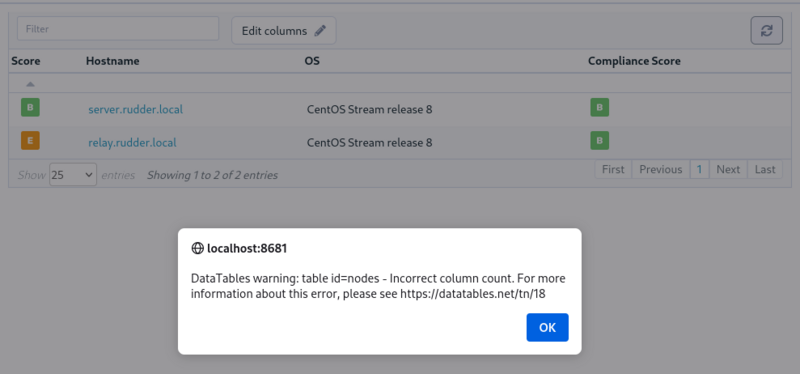Viewport: 800px width, 374px height.
Task: Sort the table by the OS column header
Action: 312,61
